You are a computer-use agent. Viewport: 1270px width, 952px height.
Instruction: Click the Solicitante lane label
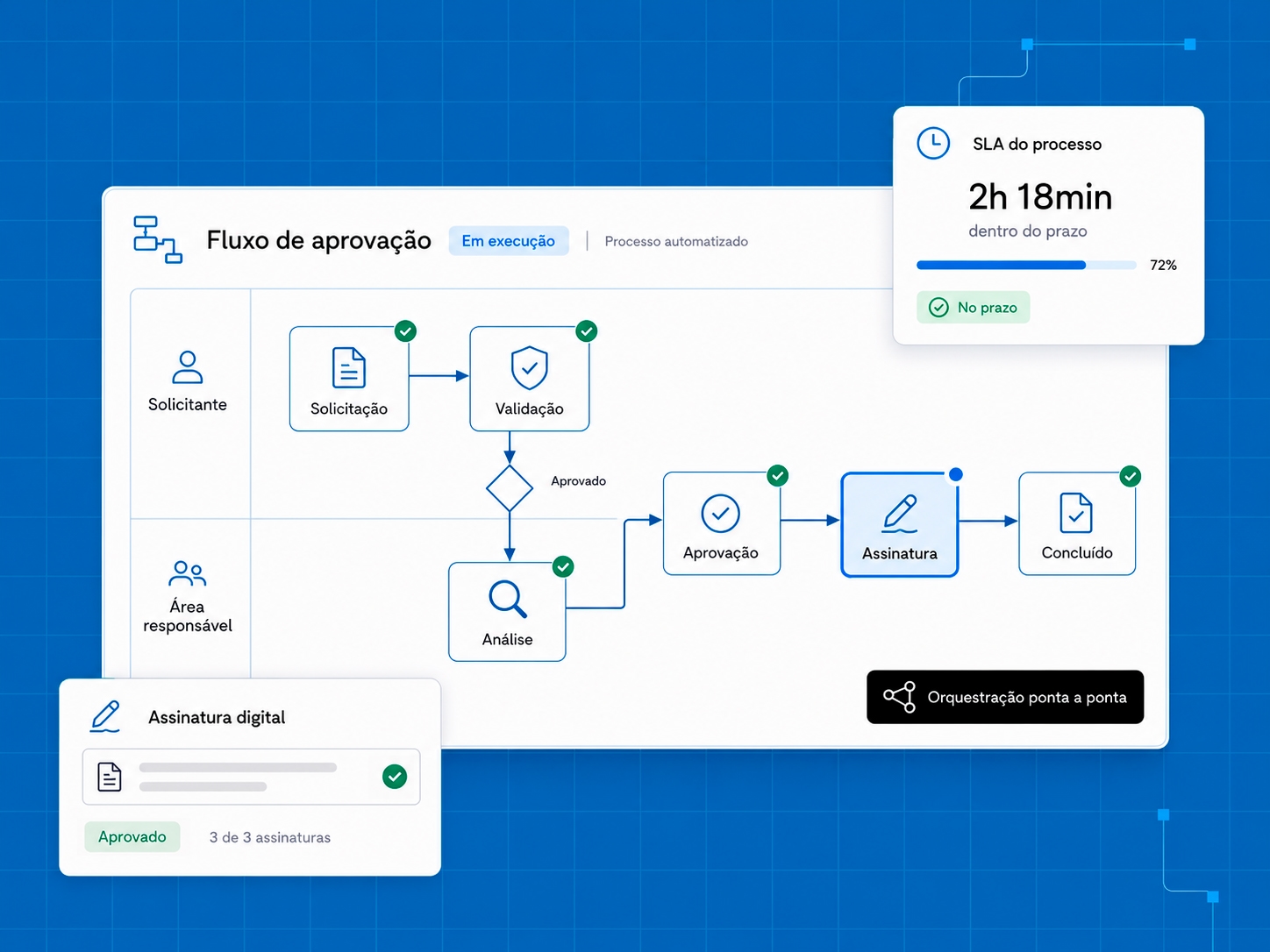[x=188, y=405]
